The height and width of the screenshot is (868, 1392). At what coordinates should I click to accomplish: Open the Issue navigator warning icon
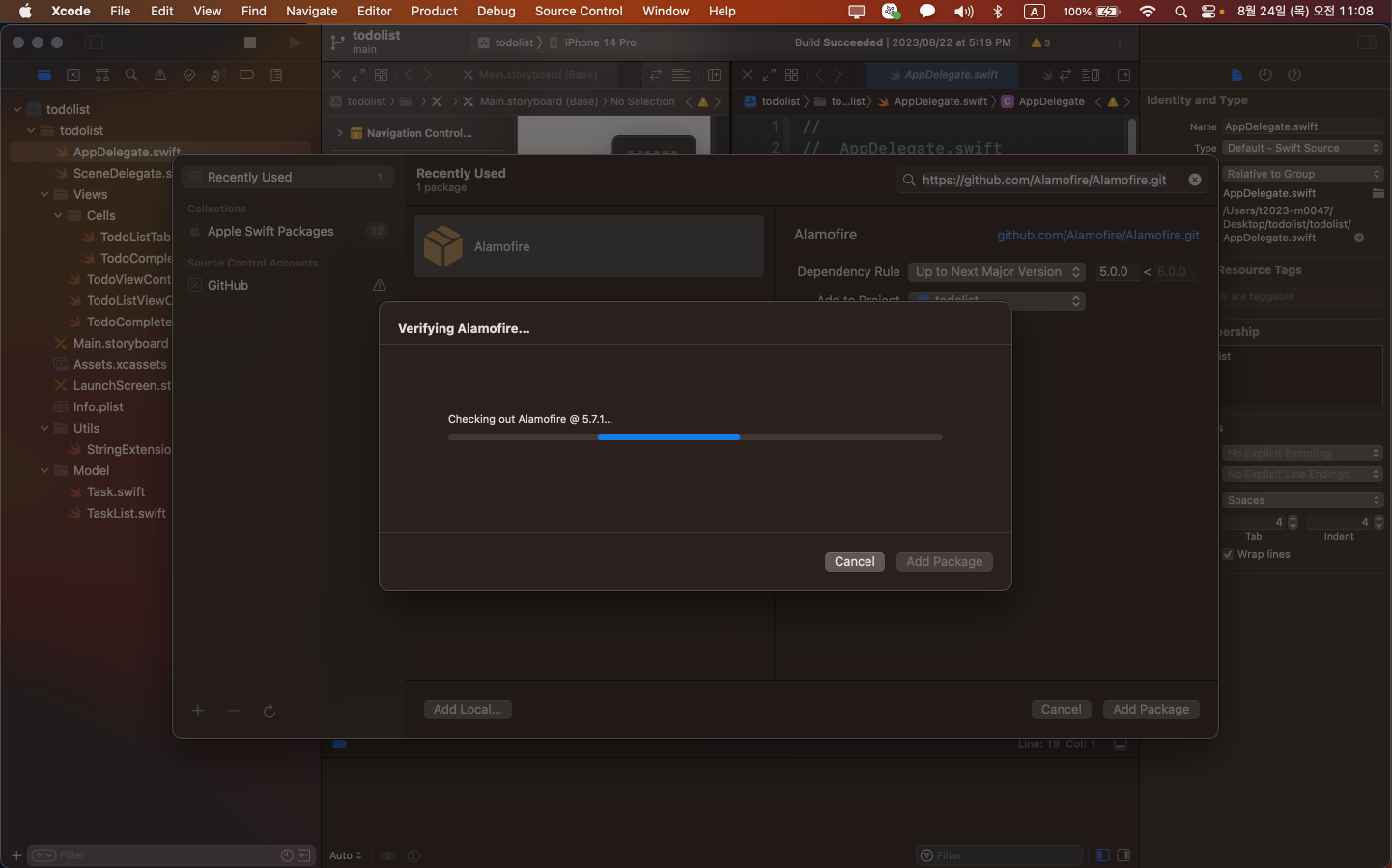[x=160, y=75]
